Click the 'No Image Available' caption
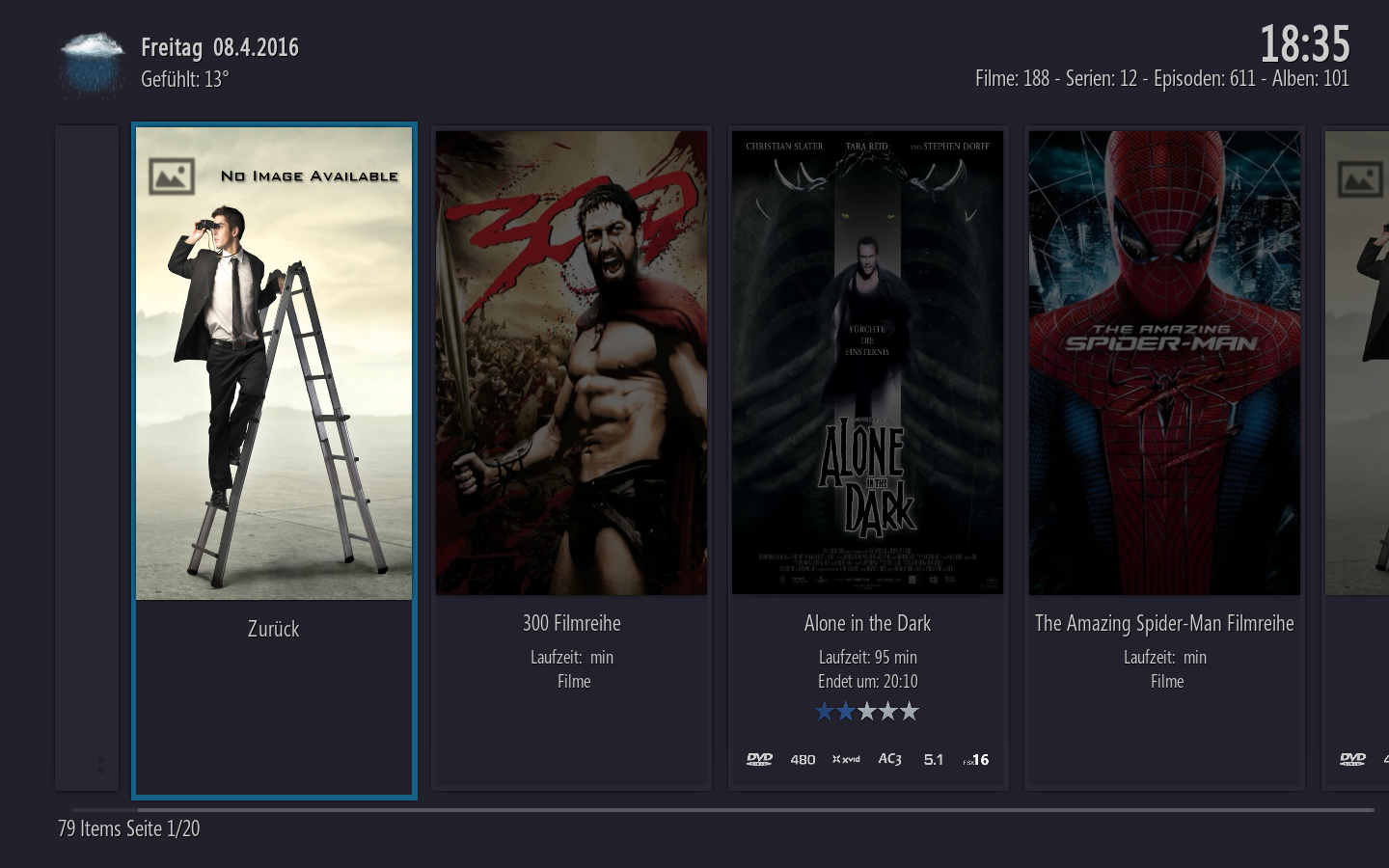 (310, 176)
